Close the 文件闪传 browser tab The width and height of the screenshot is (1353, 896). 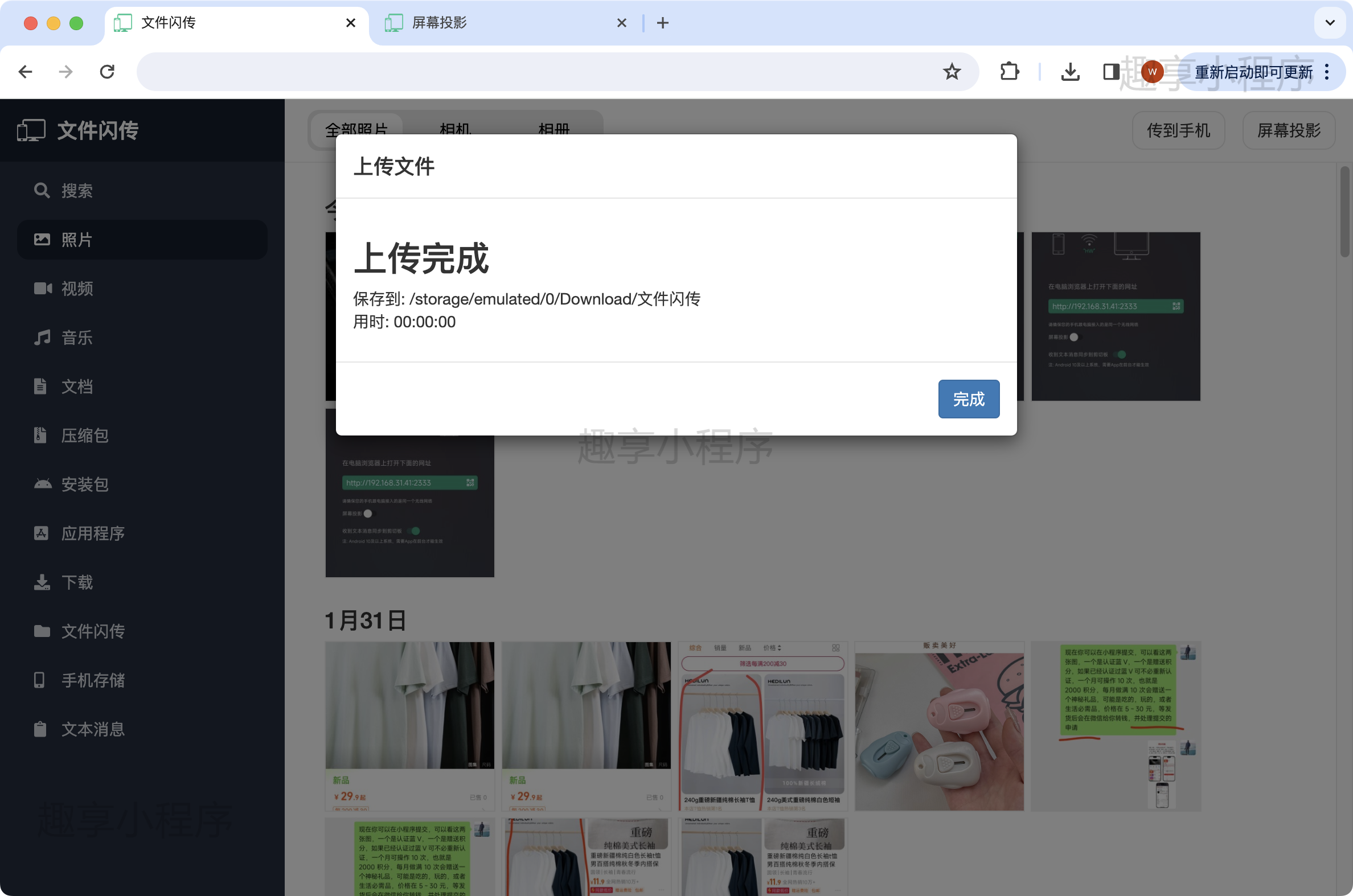351,23
